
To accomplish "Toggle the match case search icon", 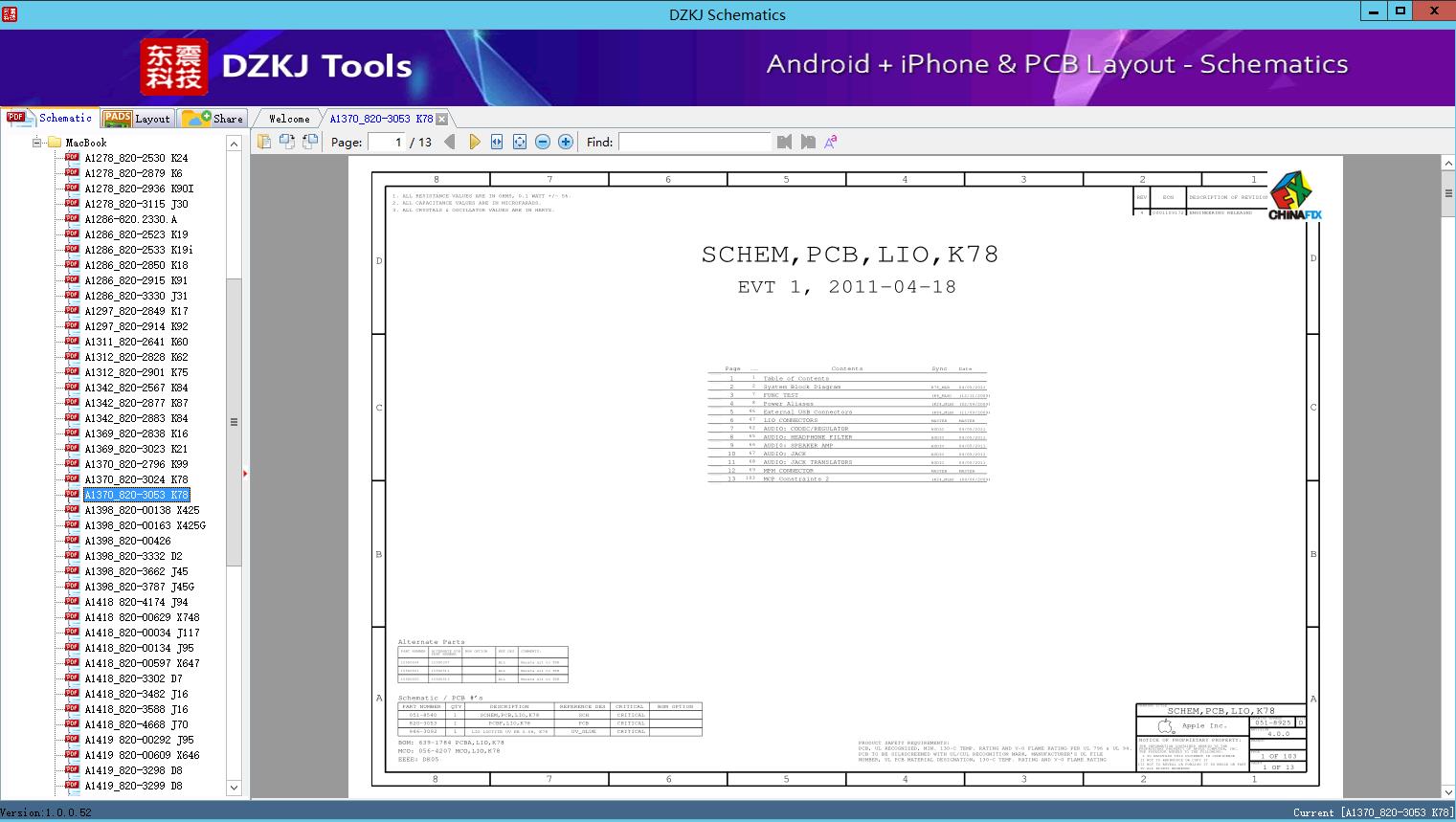I will point(831,142).
